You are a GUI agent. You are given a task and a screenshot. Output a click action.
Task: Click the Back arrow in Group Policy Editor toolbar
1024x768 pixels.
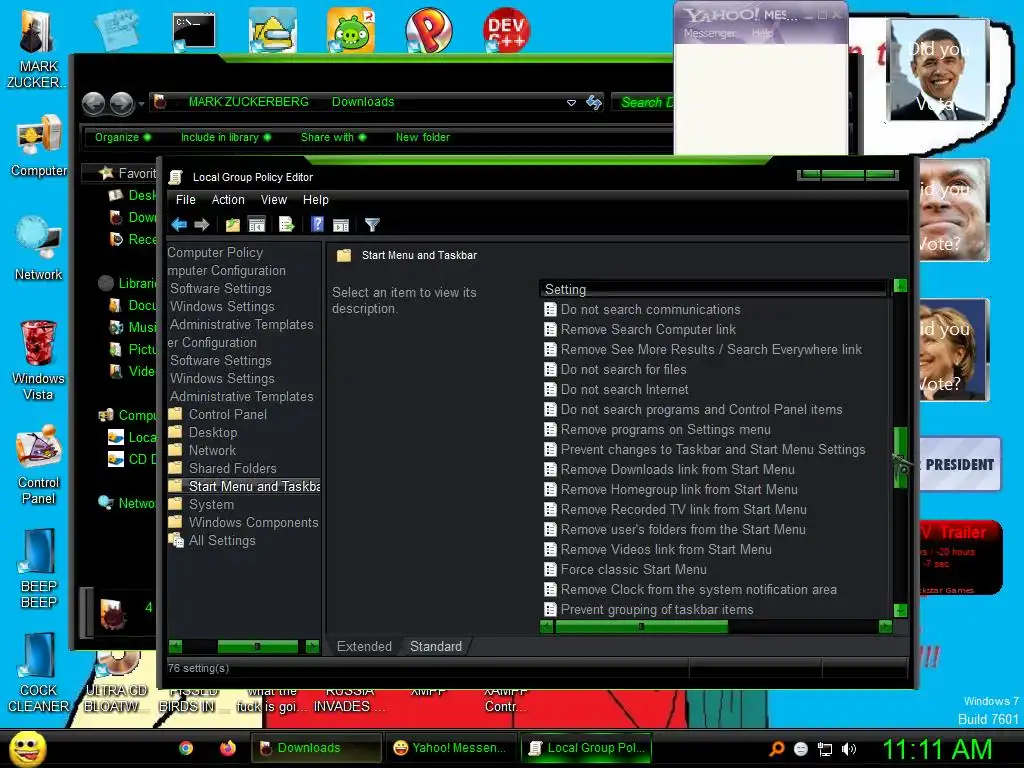click(179, 225)
